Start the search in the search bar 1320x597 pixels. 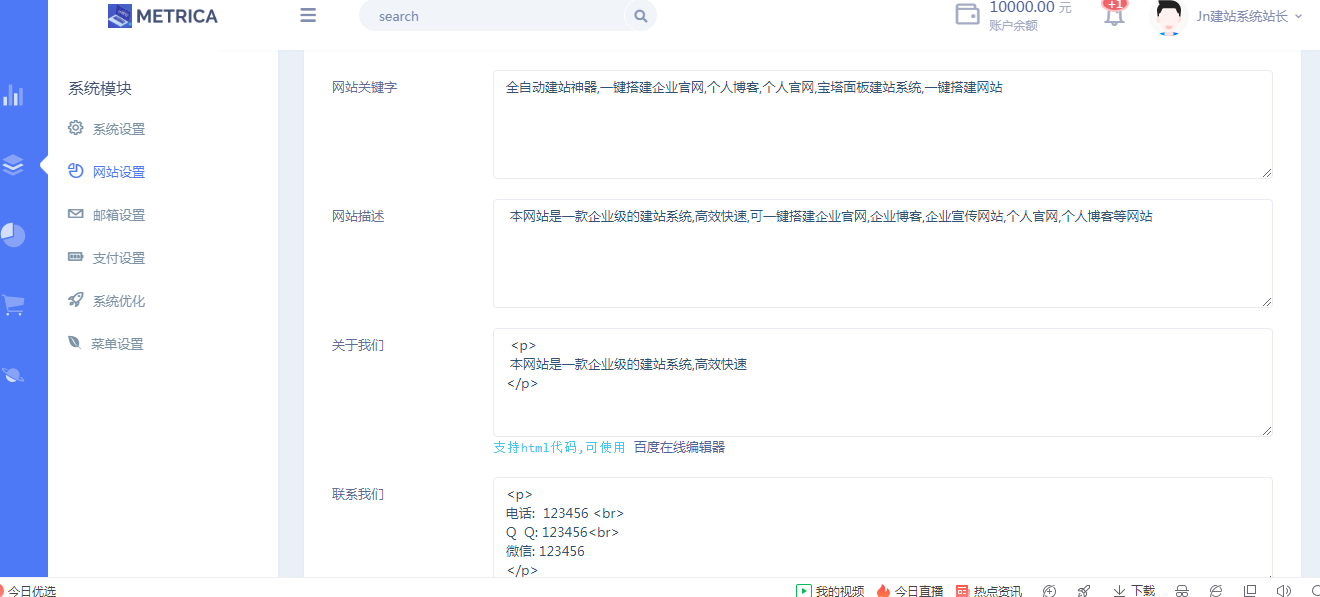(641, 16)
